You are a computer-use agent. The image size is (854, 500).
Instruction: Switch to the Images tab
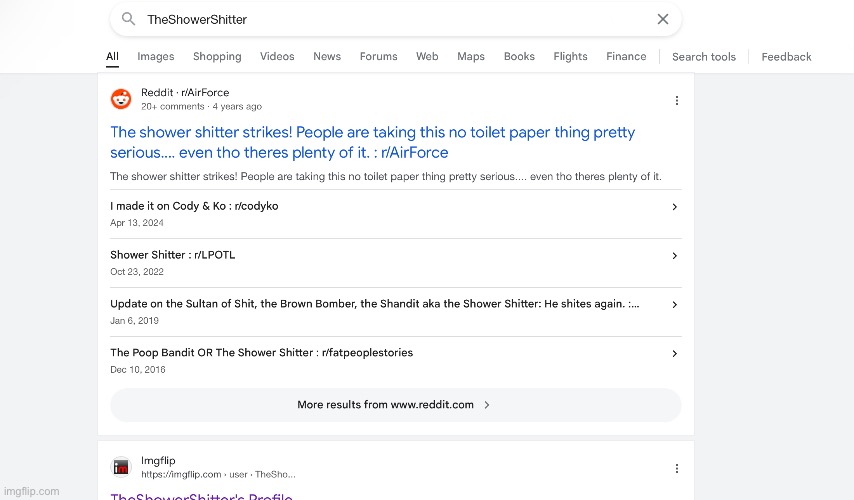point(156,57)
